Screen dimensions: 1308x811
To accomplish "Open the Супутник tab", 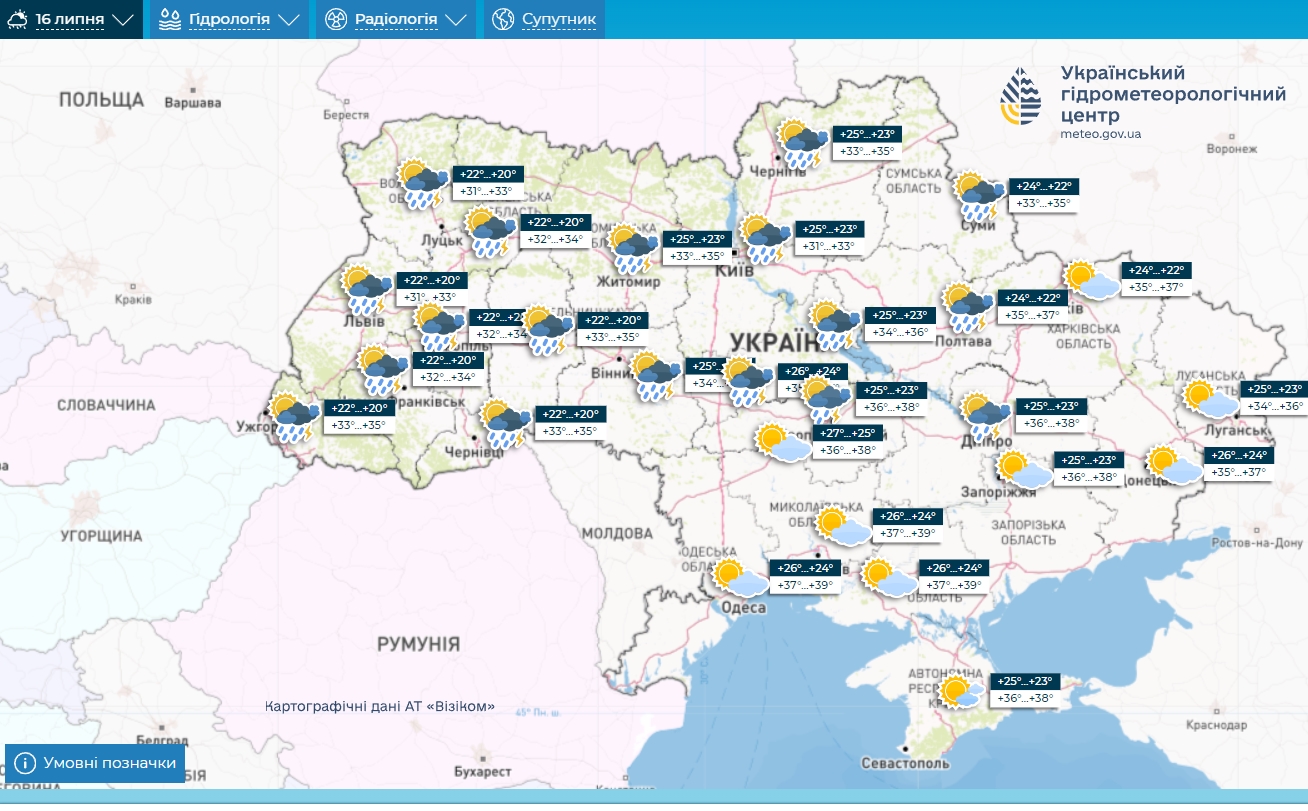I will (x=558, y=19).
